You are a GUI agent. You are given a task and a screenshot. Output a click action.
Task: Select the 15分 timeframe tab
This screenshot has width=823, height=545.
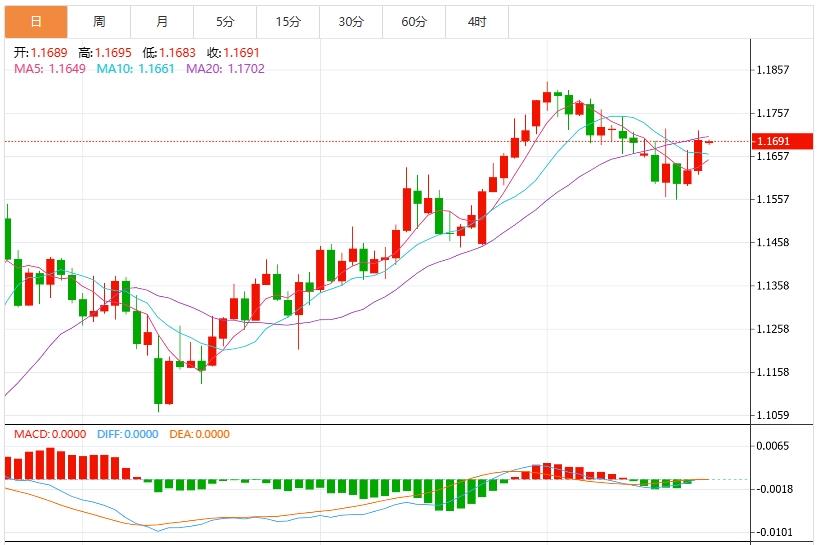[x=288, y=21]
